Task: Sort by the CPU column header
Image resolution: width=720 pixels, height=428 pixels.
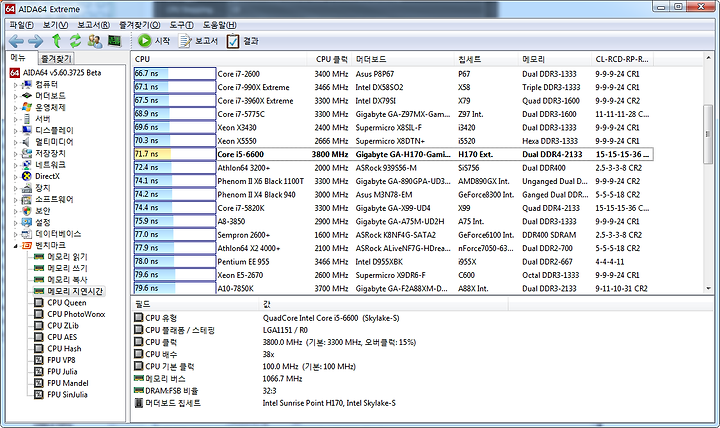Action: [x=219, y=59]
